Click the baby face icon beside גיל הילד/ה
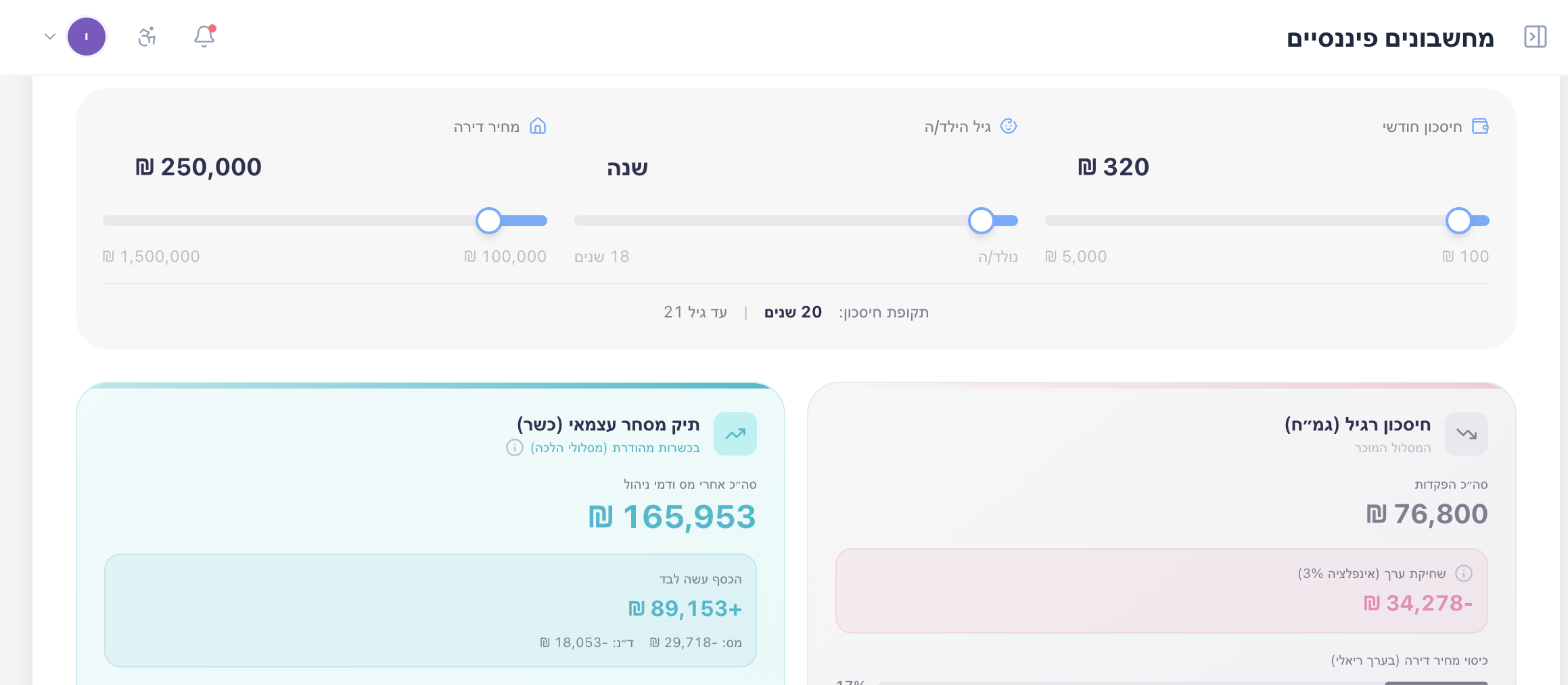 (x=1008, y=127)
